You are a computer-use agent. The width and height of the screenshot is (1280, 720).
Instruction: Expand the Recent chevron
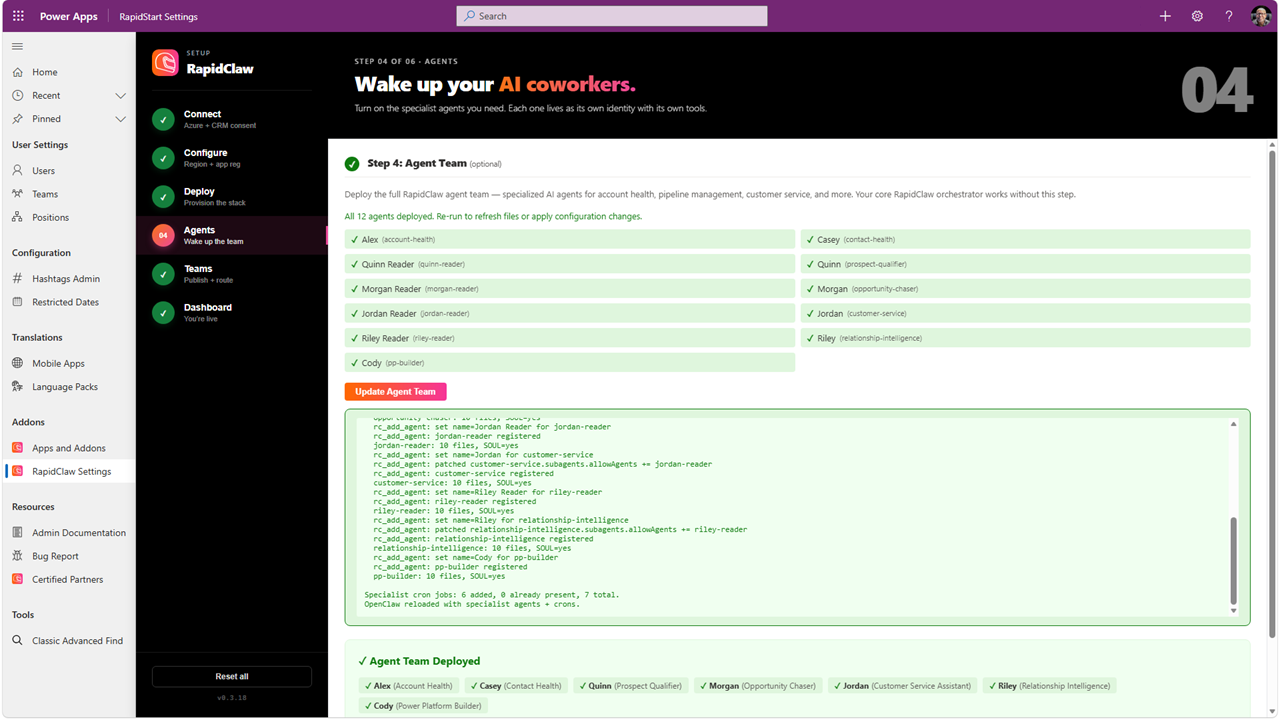pos(121,96)
